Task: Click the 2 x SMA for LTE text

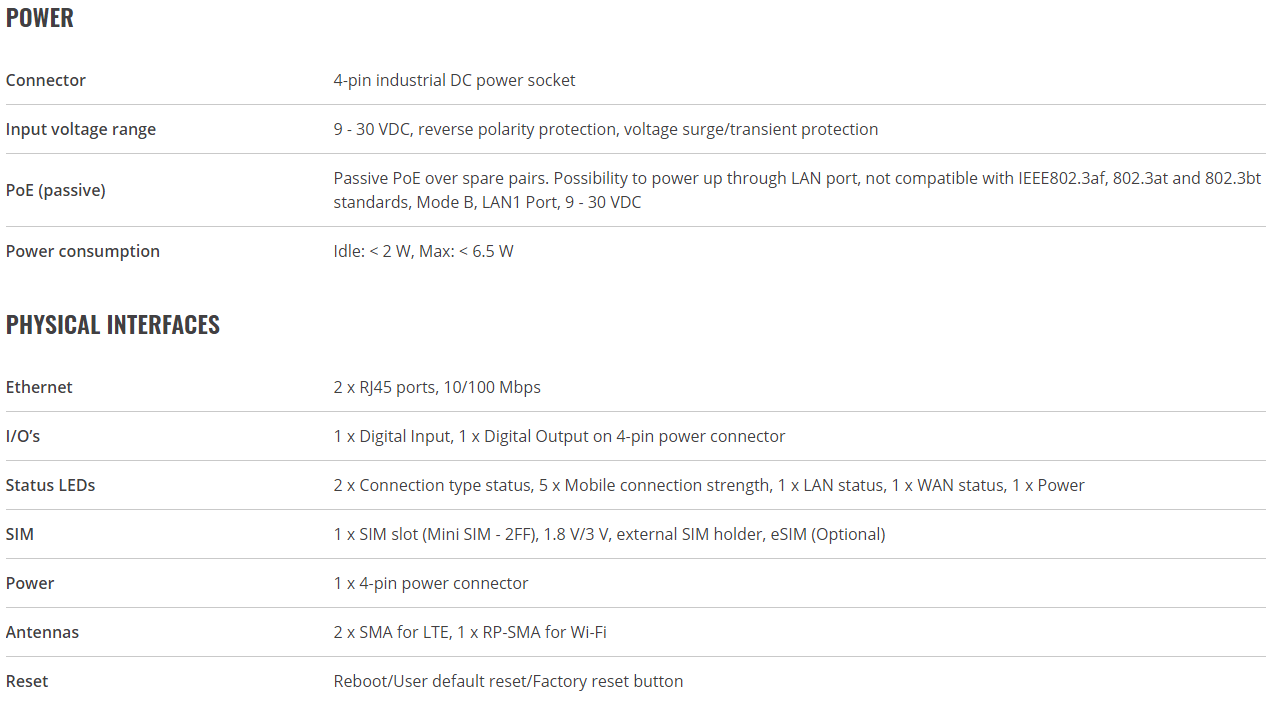Action: [470, 632]
